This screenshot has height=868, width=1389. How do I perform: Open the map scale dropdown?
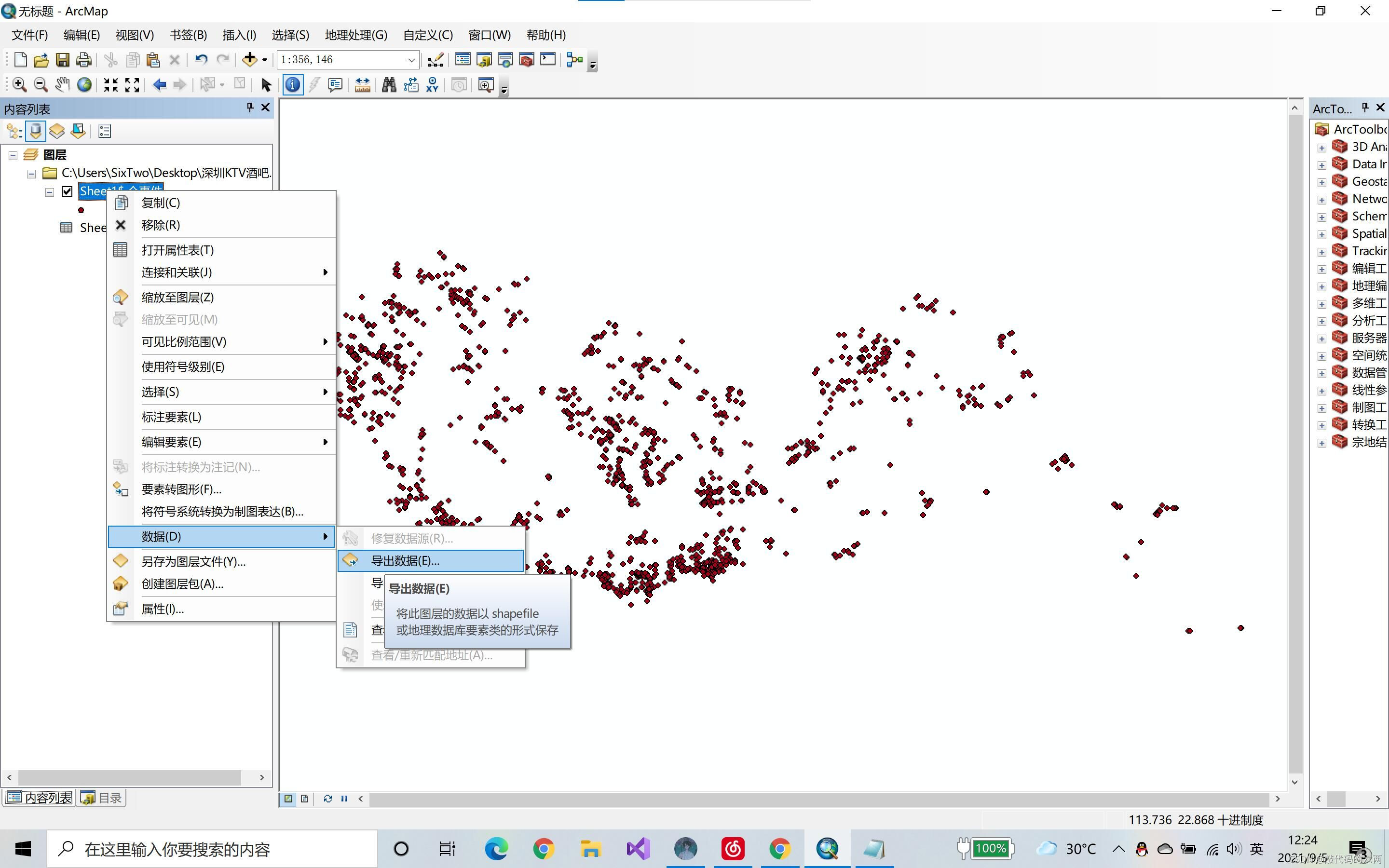click(x=411, y=60)
